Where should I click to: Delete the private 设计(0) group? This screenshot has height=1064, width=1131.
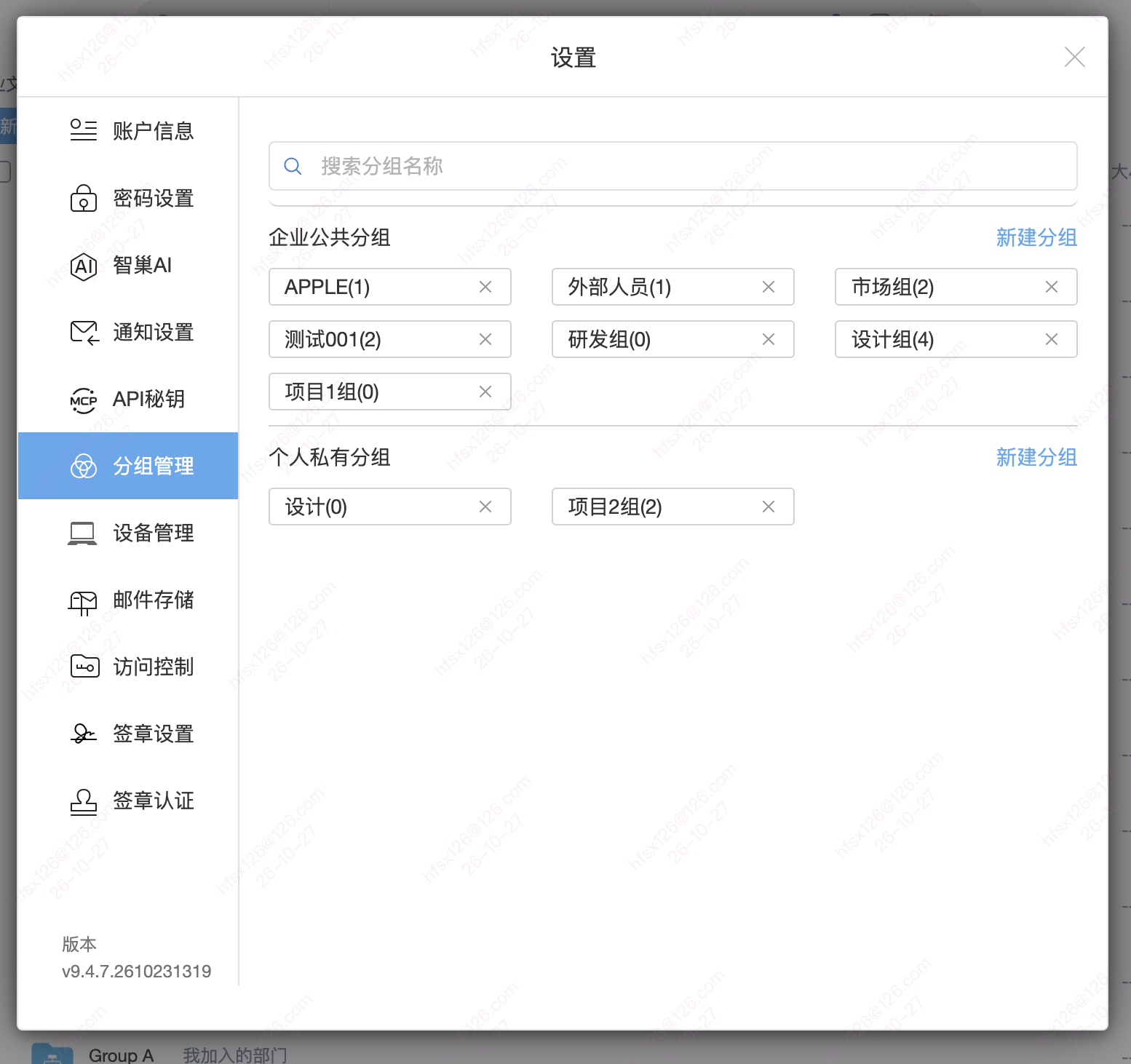[x=485, y=507]
